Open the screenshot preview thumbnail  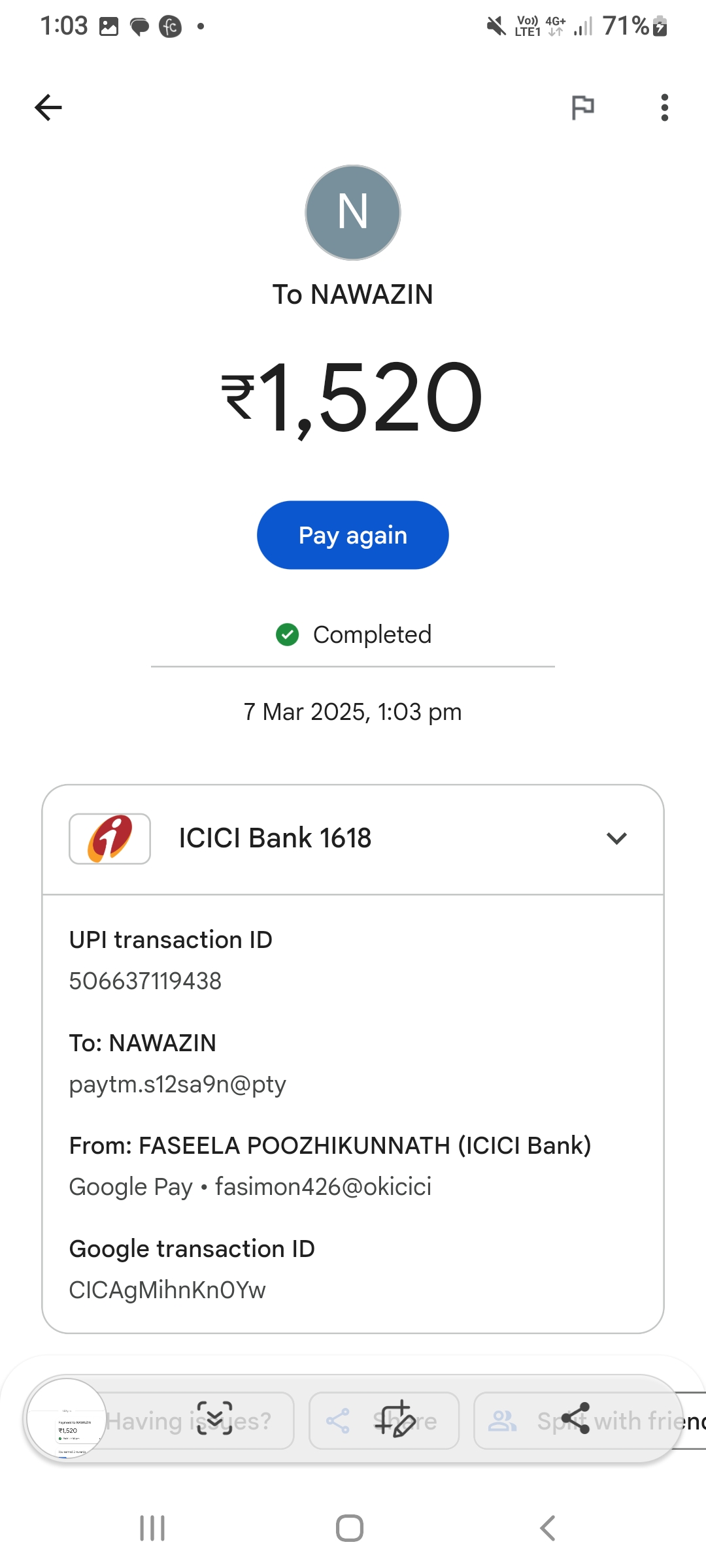pos(67,1419)
